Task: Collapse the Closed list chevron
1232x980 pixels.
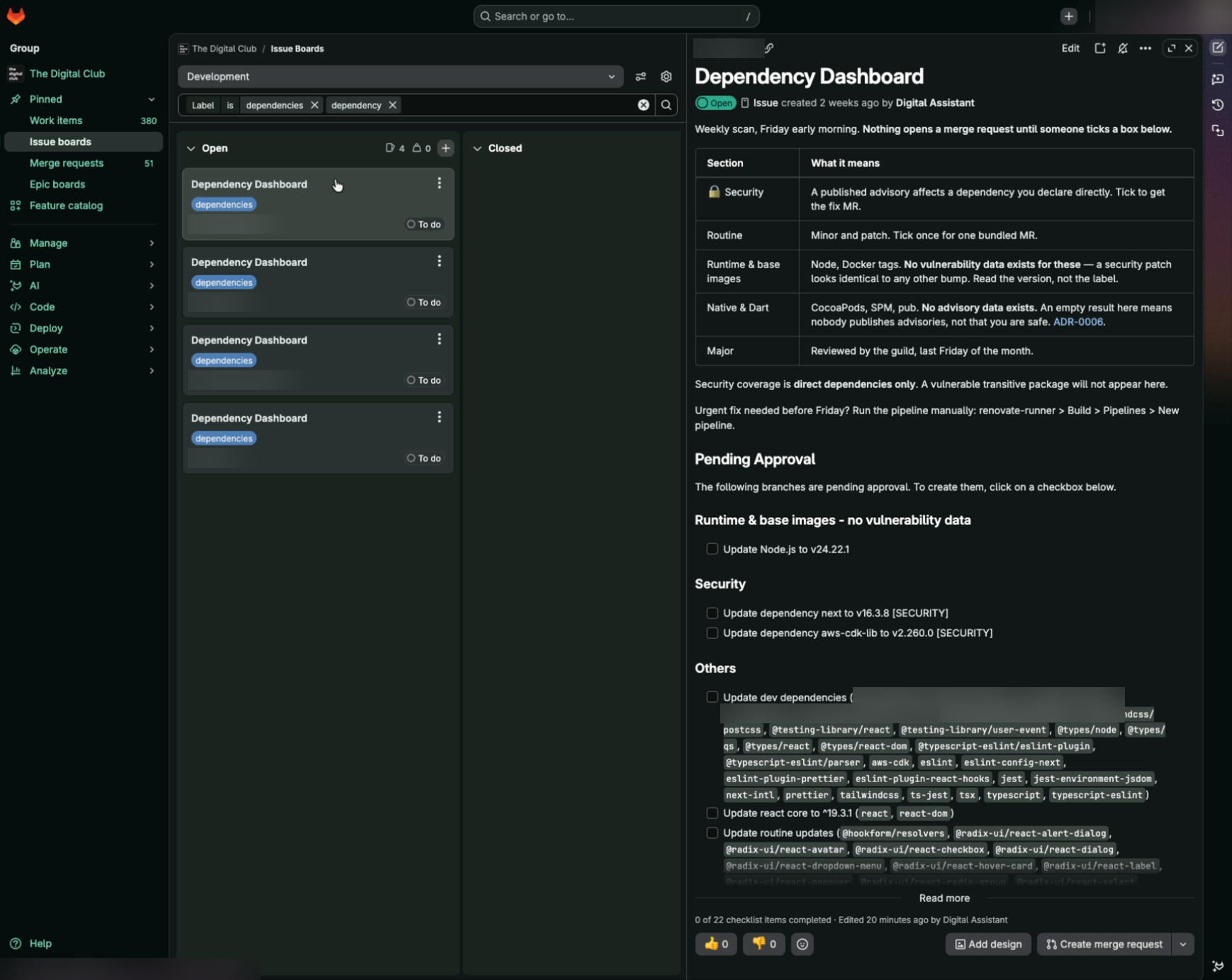Action: coord(477,148)
